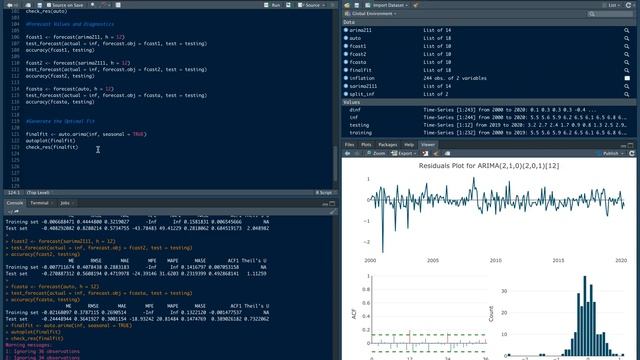The width and height of the screenshot is (640, 360).
Task: Click the compile report notebook icon
Action: click(118, 5)
